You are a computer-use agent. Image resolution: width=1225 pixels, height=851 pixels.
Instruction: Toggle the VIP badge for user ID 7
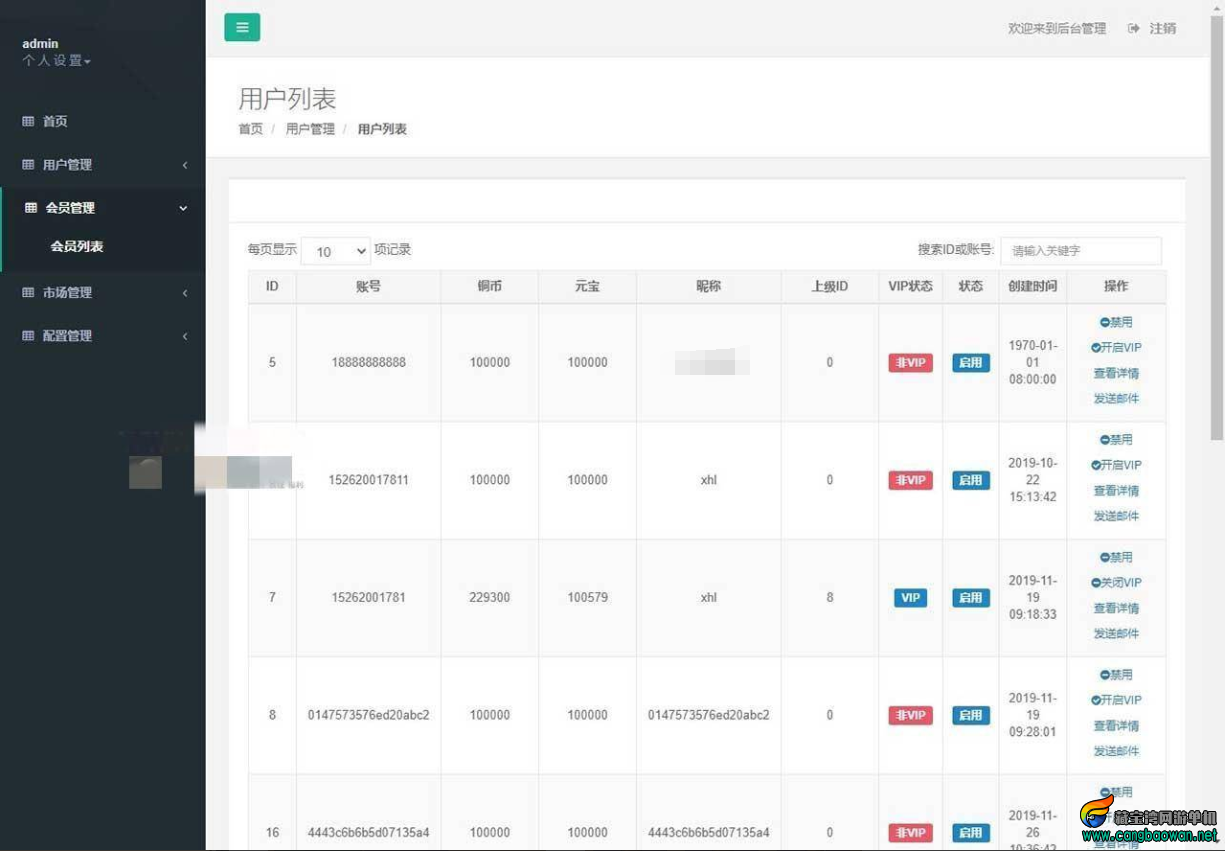click(910, 598)
